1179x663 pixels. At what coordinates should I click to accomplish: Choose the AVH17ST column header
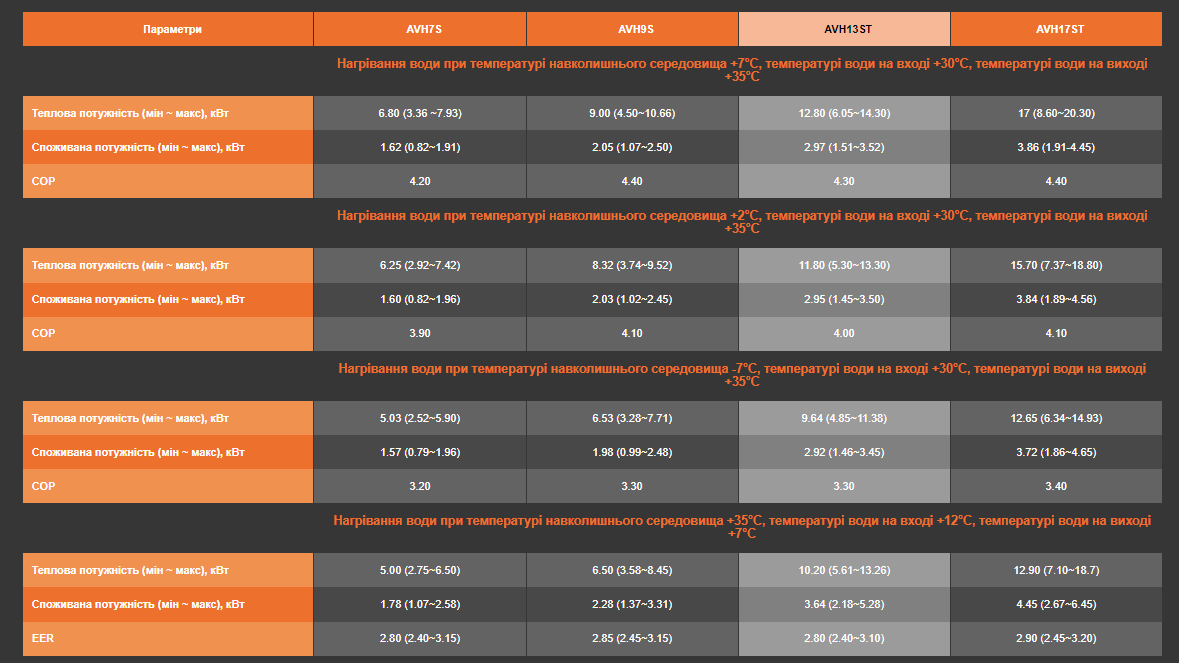pos(1056,29)
